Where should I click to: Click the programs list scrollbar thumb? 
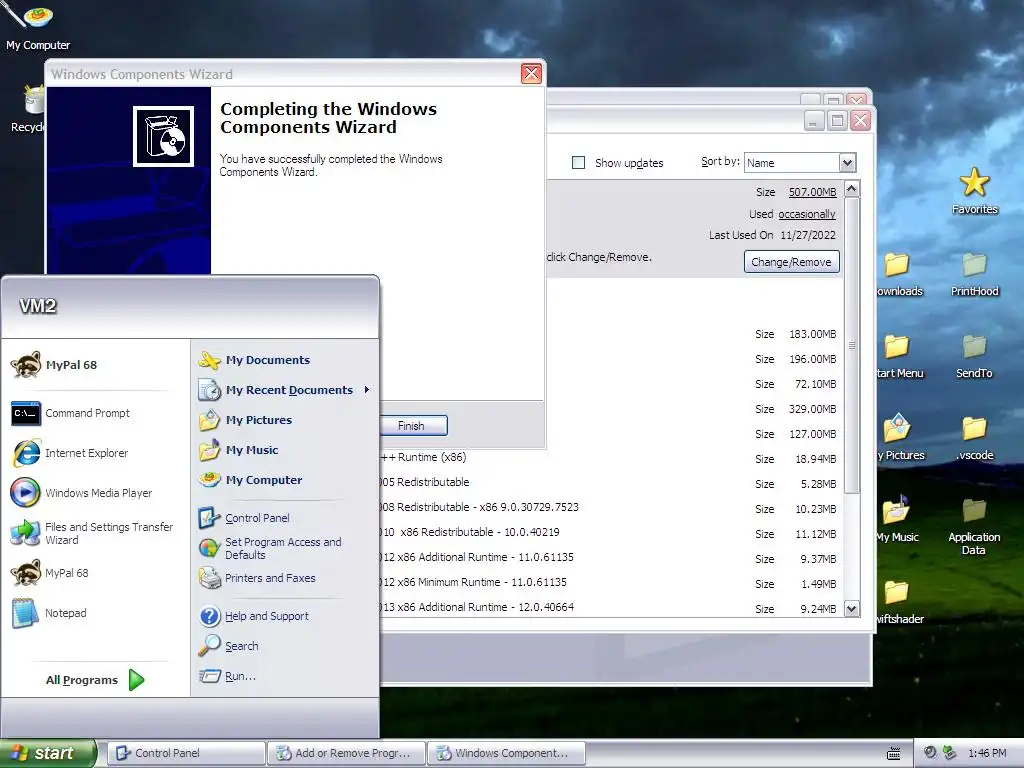[x=852, y=346]
